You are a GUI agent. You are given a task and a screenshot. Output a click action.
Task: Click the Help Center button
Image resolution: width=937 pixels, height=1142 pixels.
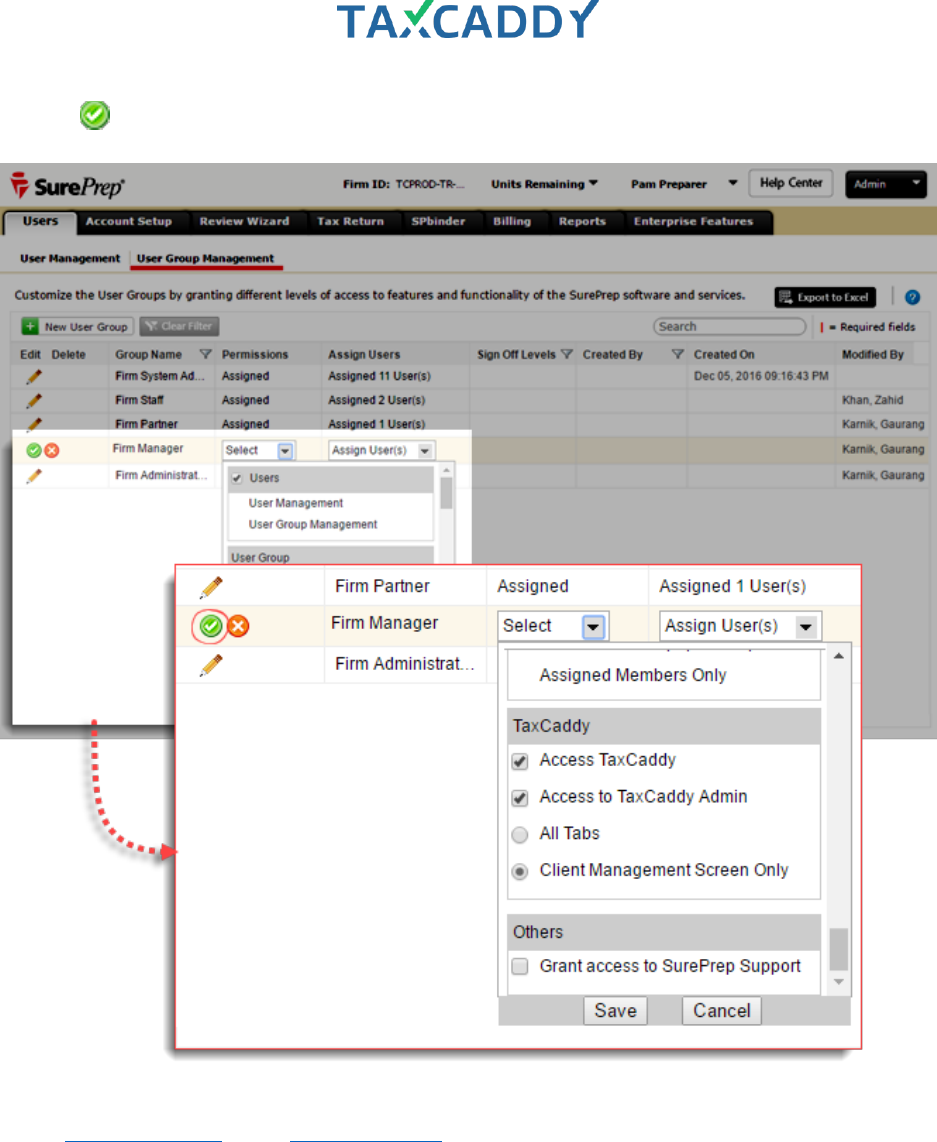(x=791, y=184)
